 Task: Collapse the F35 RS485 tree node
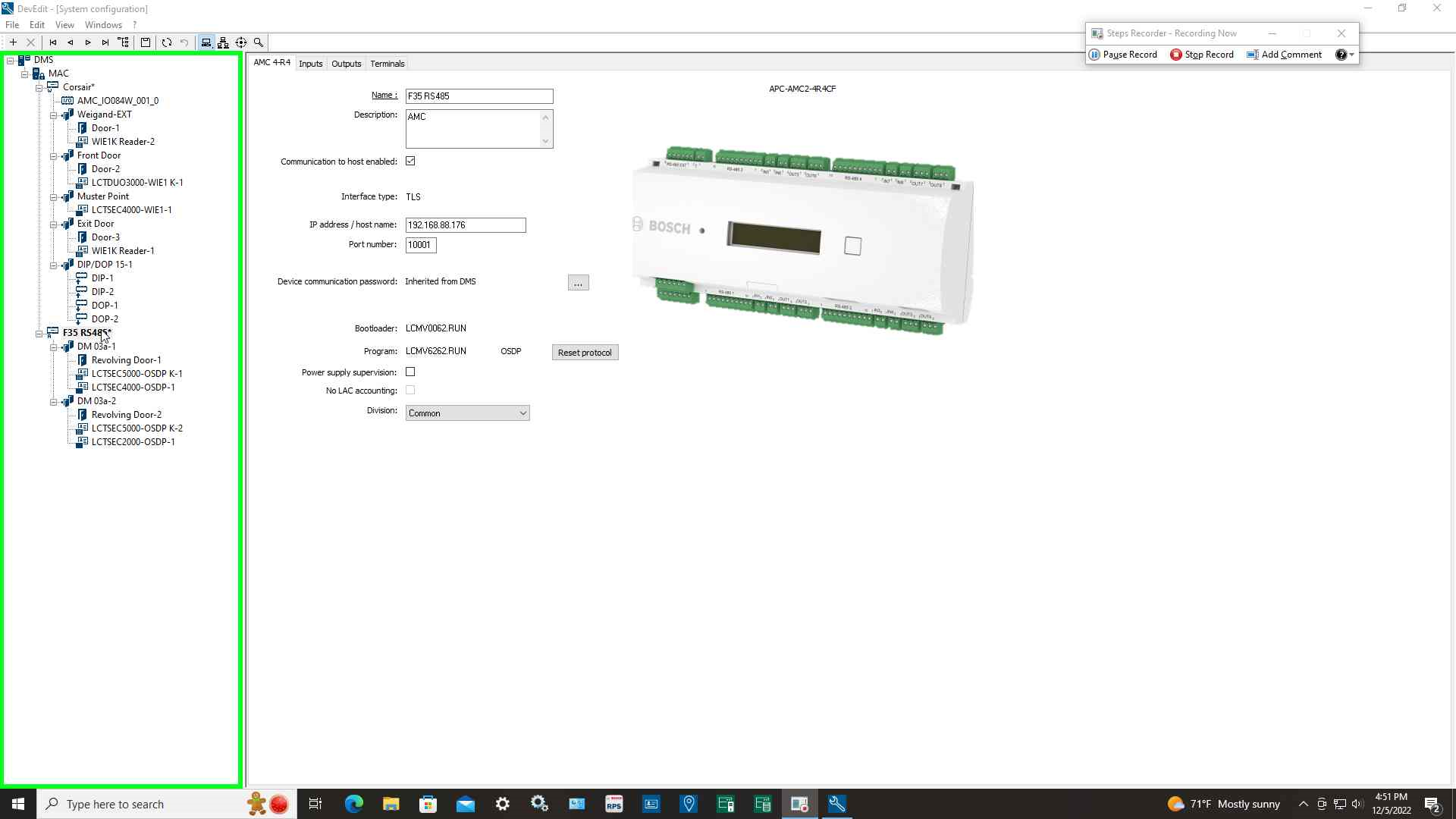[39, 333]
